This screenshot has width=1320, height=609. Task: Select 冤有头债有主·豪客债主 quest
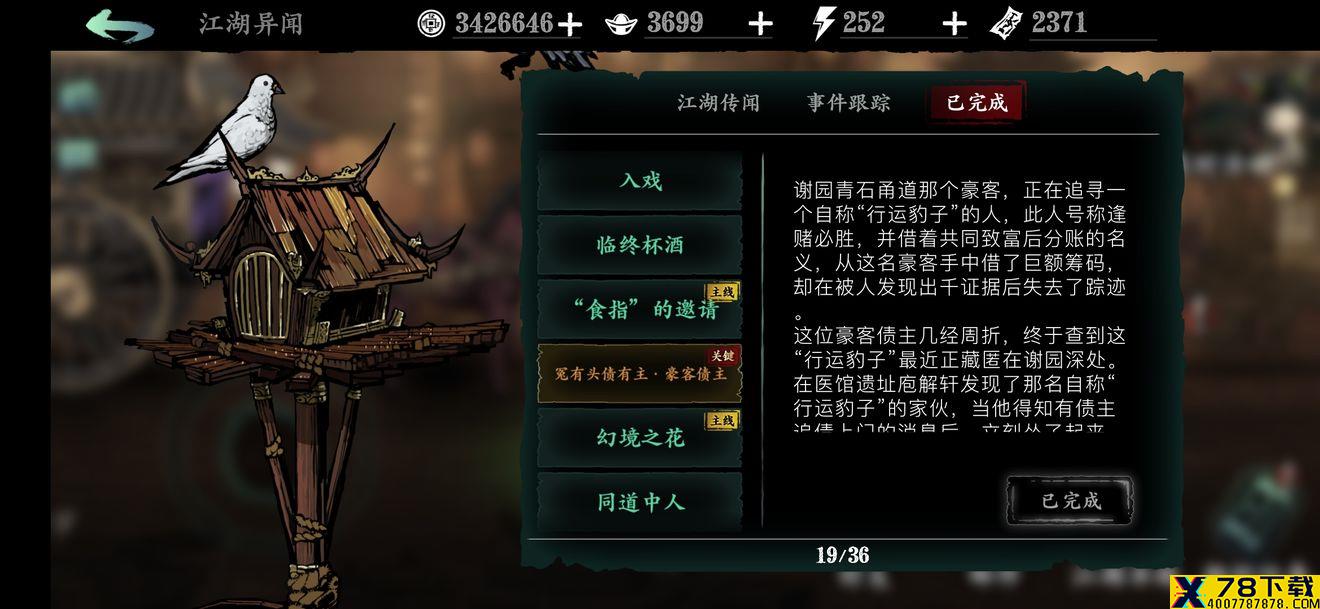(640, 373)
